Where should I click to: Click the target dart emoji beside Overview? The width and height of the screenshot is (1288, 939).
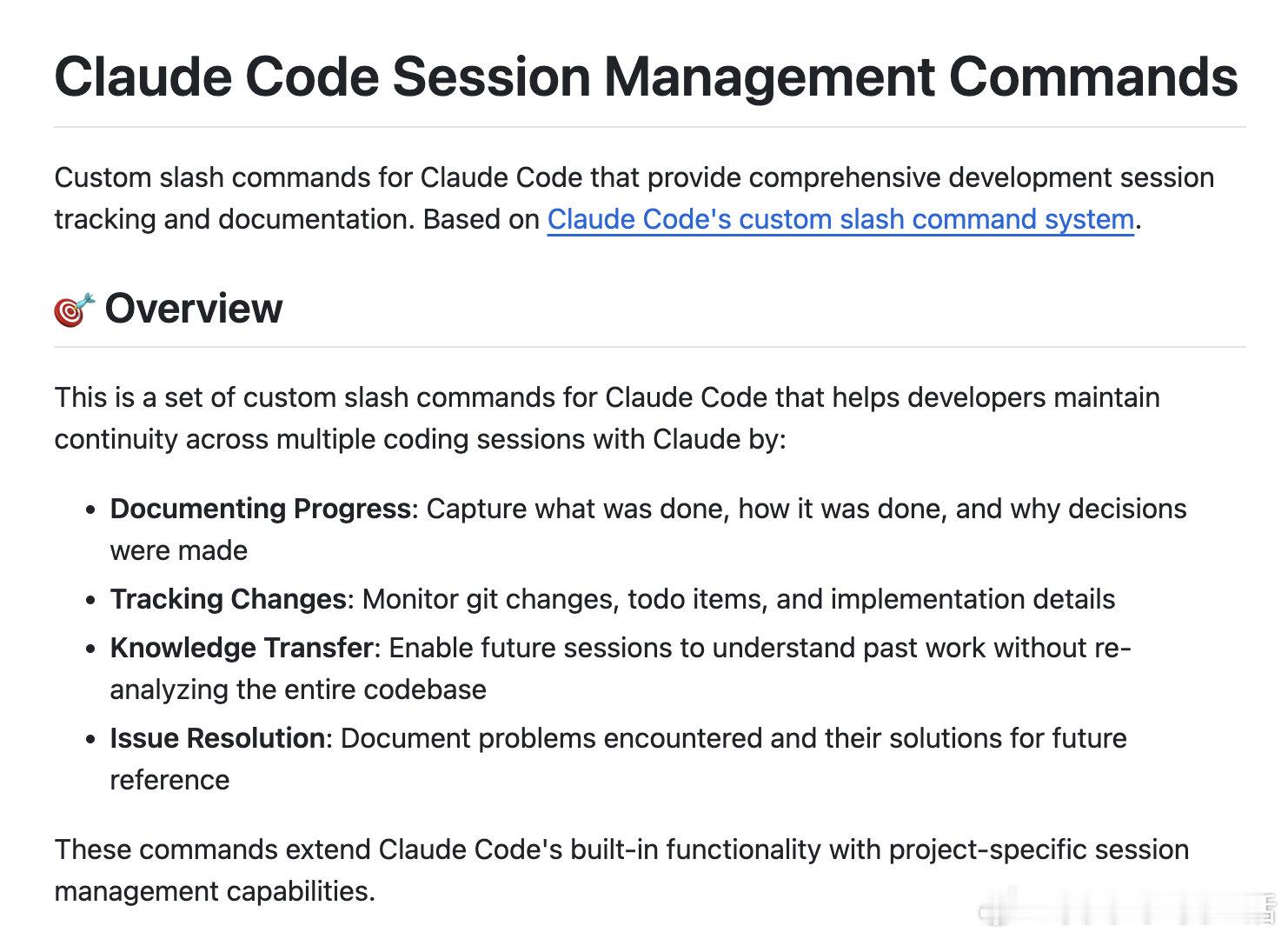74,310
